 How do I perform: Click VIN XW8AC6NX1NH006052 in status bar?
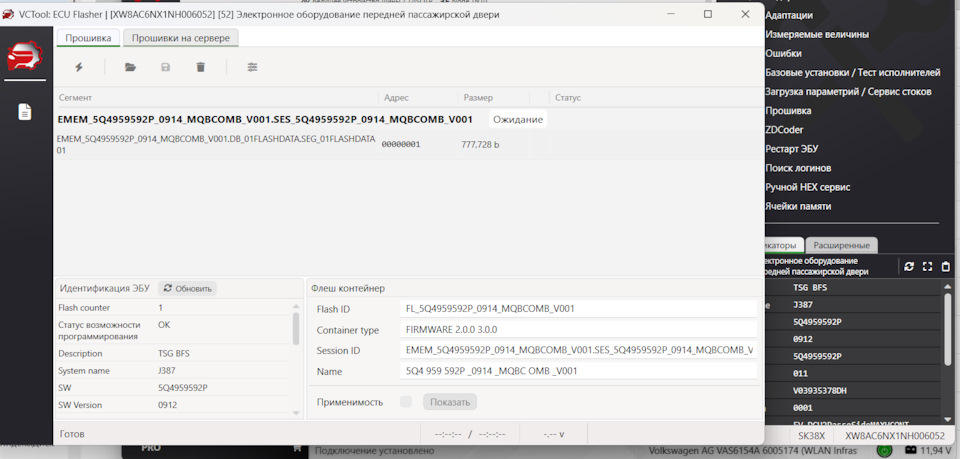pyautogui.click(x=894, y=436)
